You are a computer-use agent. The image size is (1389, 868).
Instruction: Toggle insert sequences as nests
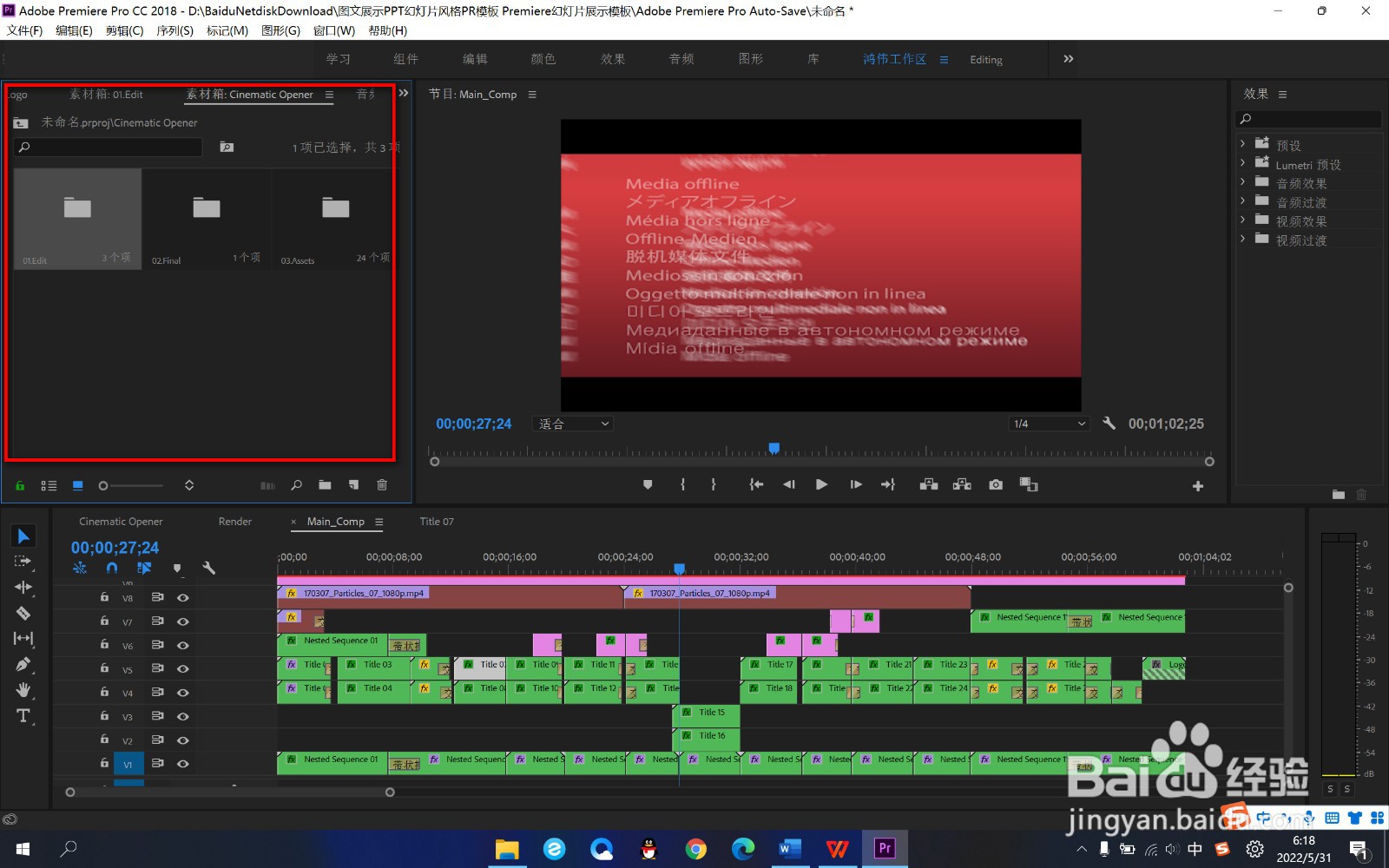pos(80,568)
